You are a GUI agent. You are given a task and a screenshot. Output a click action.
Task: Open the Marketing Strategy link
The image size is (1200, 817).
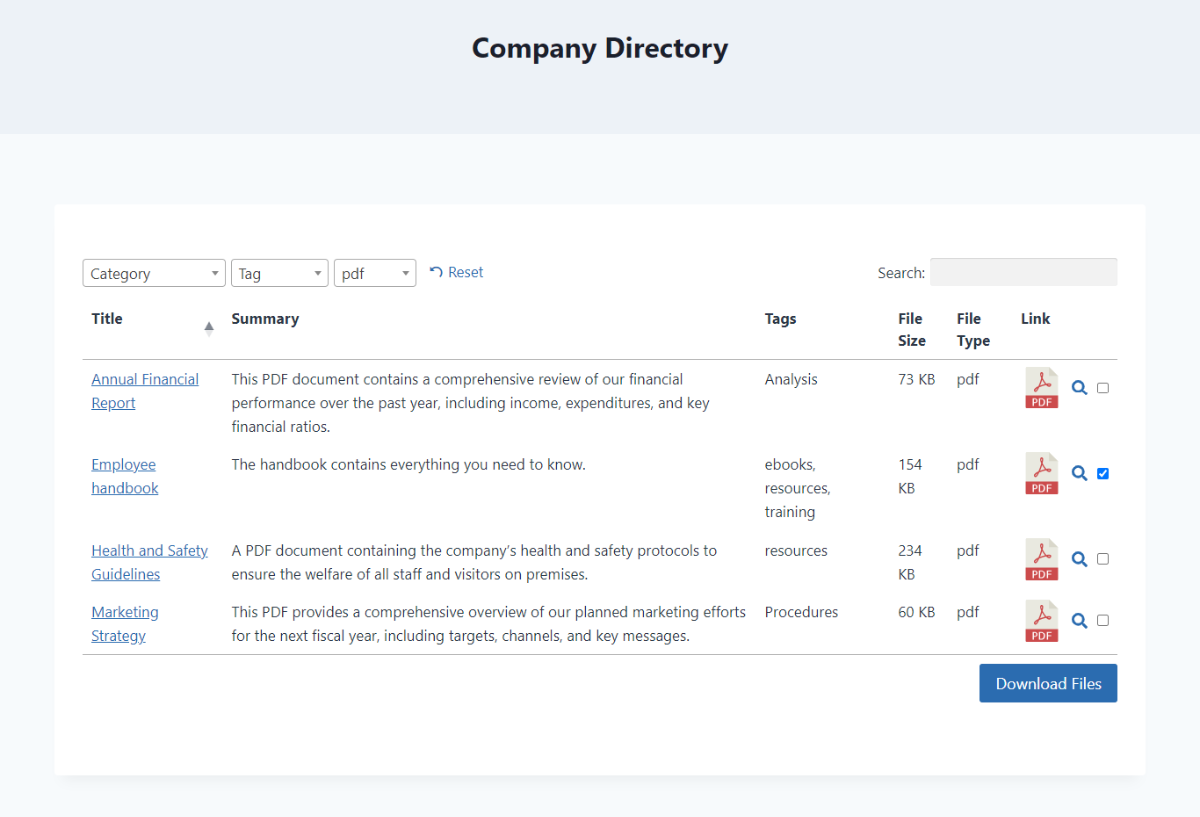[x=125, y=624]
